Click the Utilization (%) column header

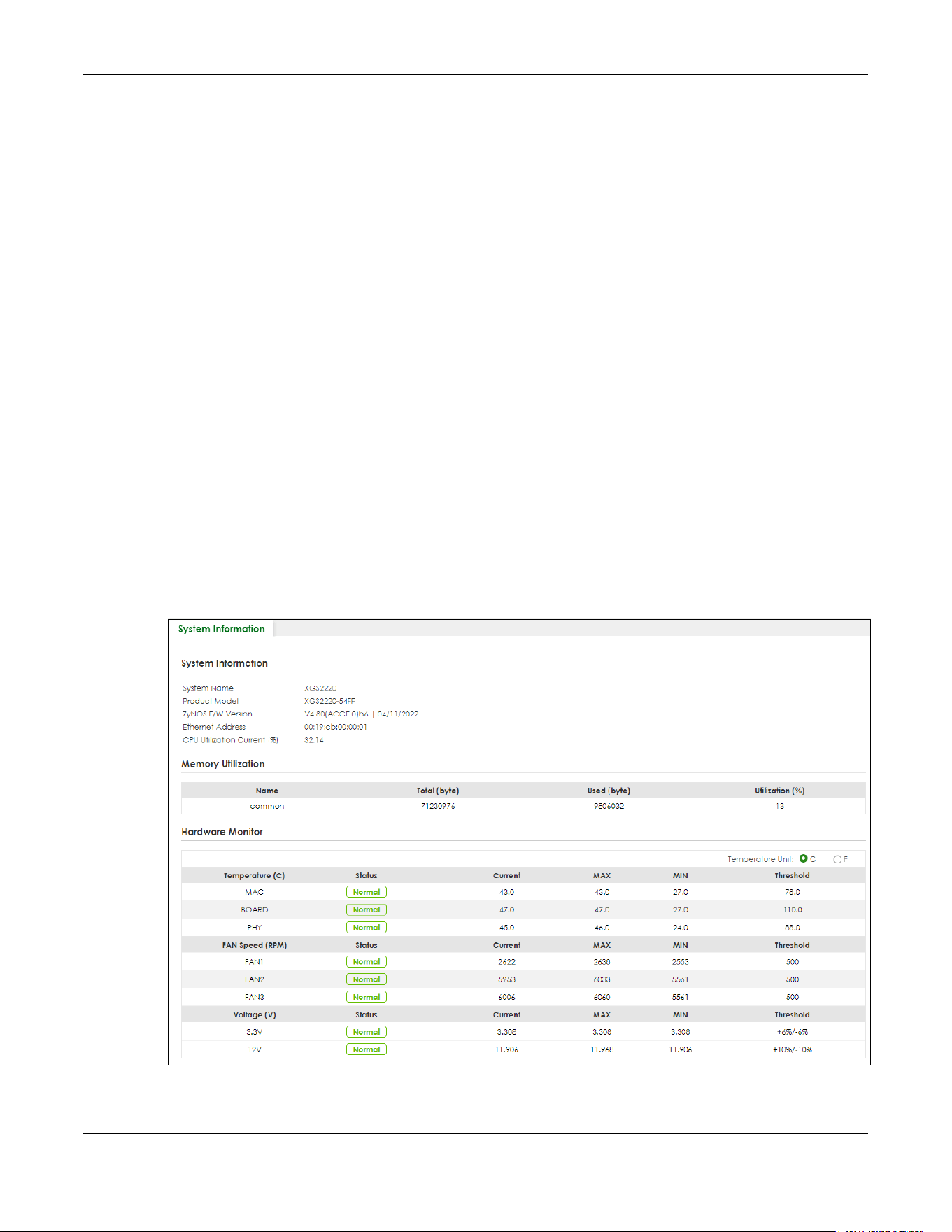tap(779, 791)
